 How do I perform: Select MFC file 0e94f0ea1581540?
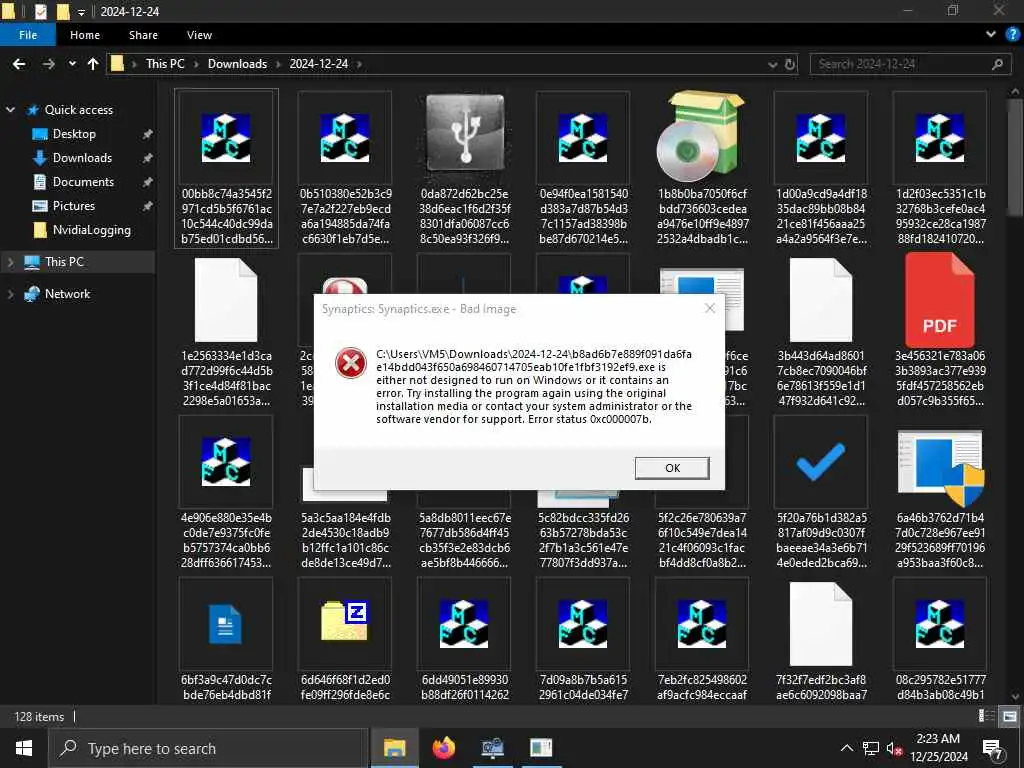(x=583, y=168)
